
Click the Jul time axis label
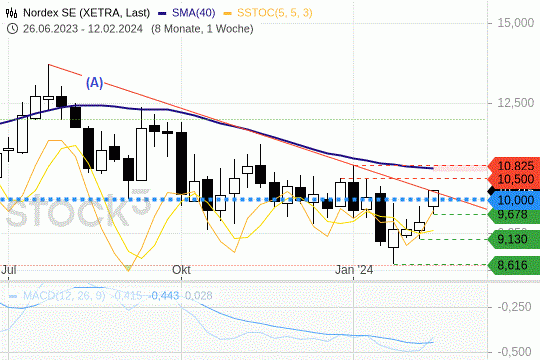(8, 269)
